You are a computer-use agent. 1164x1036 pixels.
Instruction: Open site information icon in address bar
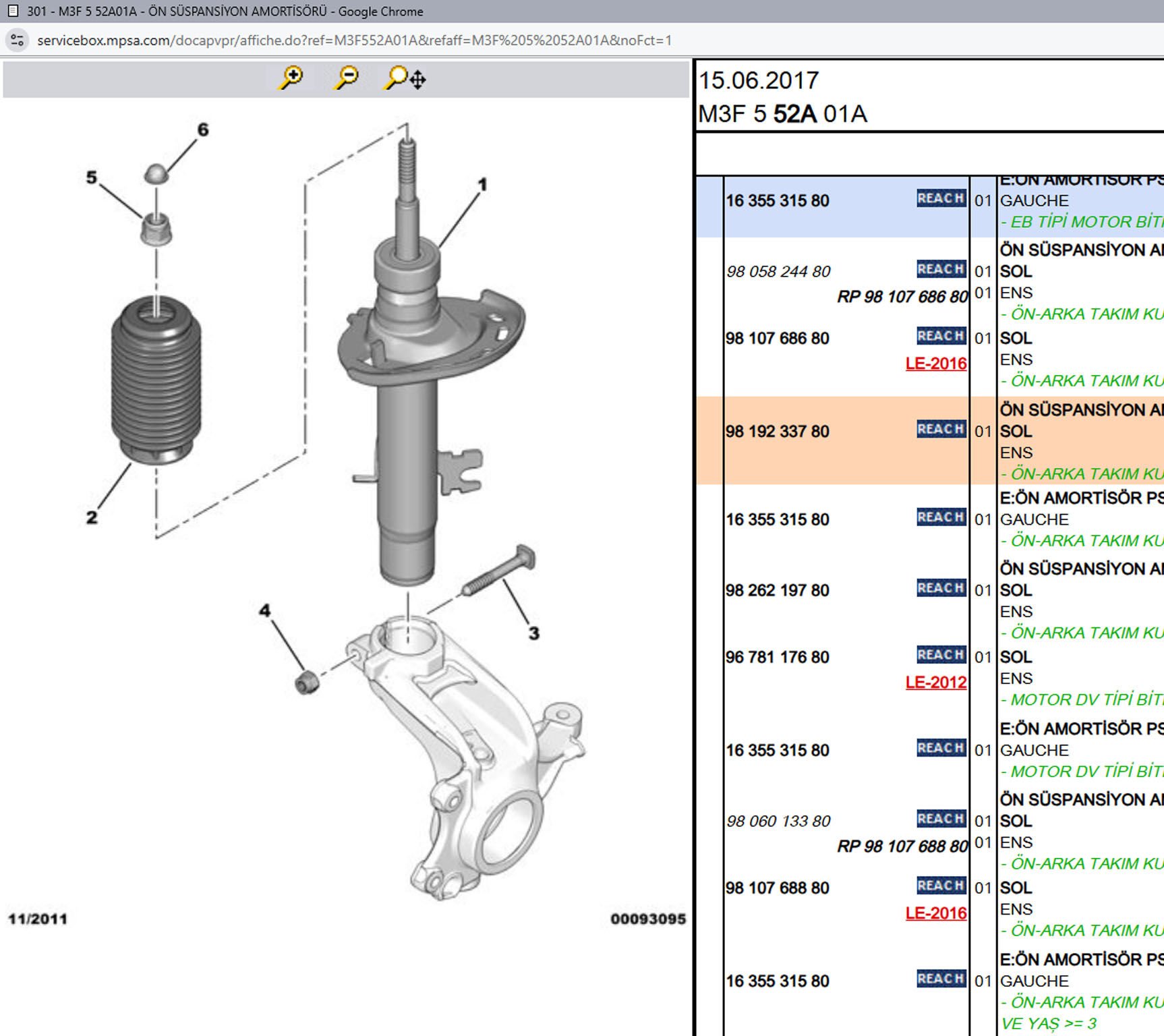(18, 40)
